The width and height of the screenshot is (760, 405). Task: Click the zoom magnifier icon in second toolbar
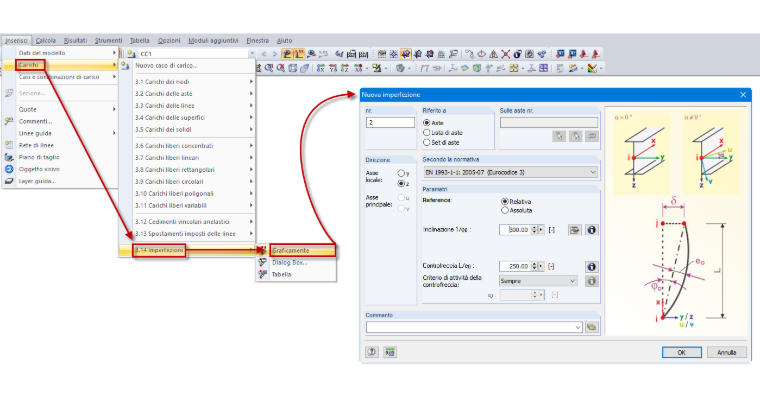click(269, 68)
